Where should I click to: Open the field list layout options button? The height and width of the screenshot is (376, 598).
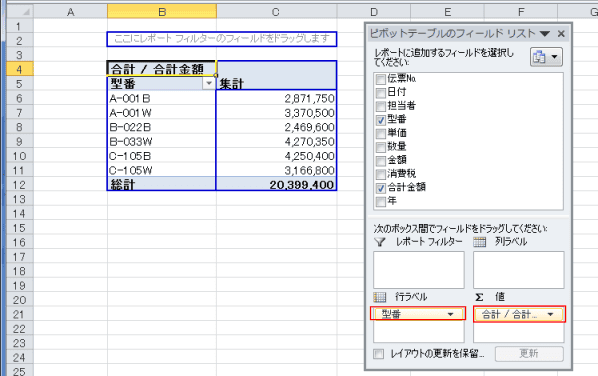[x=546, y=57]
